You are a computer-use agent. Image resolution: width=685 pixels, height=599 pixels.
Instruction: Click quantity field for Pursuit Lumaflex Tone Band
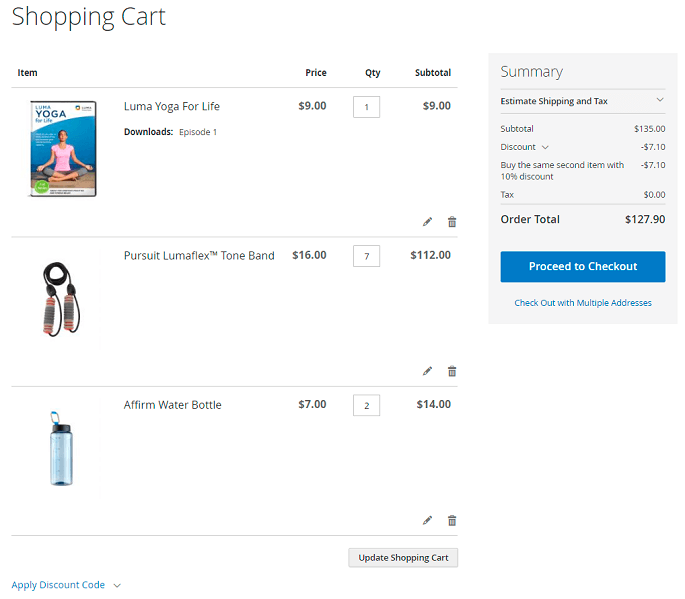[x=366, y=257]
